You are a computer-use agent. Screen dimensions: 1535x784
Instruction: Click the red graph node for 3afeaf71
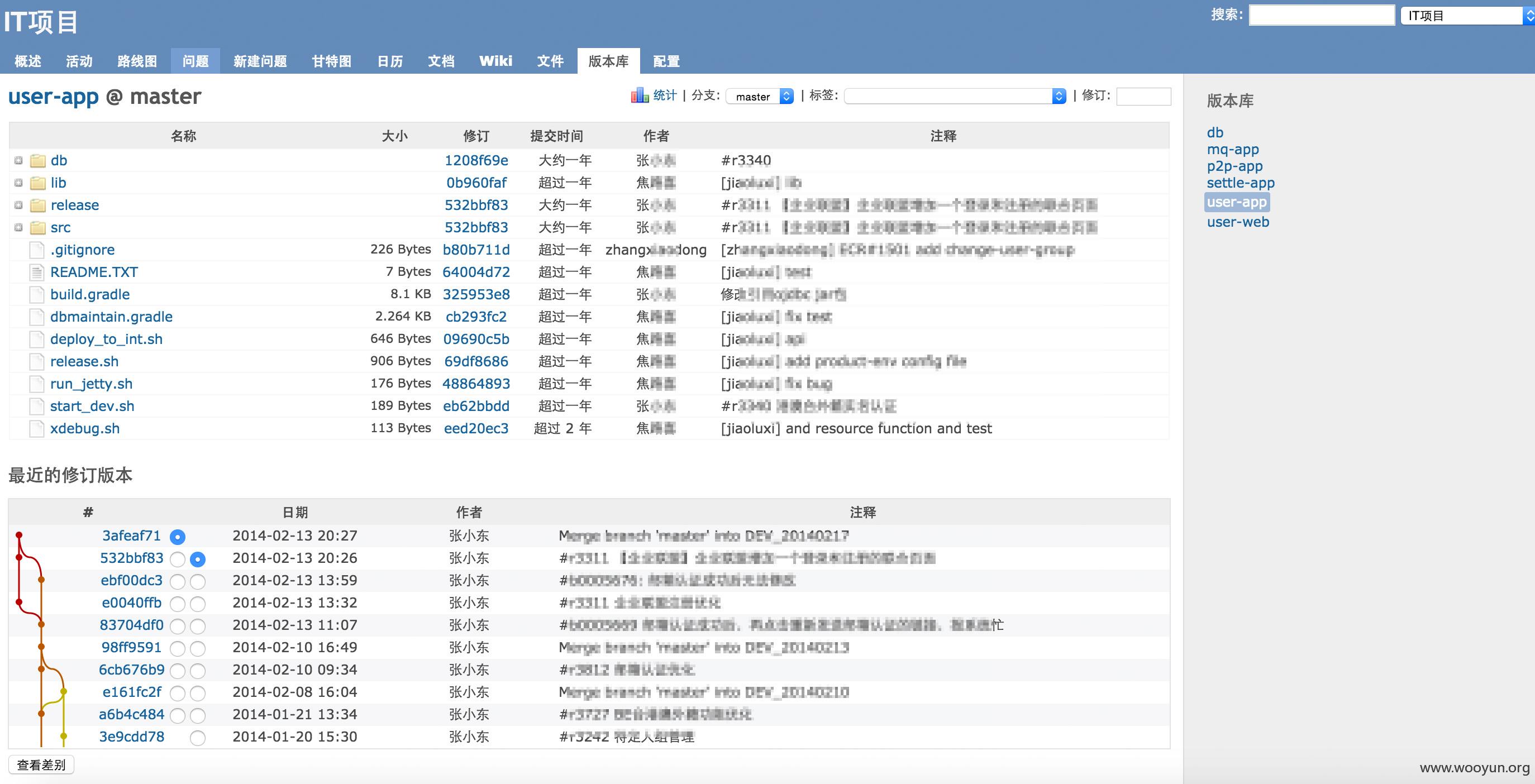[x=19, y=535]
